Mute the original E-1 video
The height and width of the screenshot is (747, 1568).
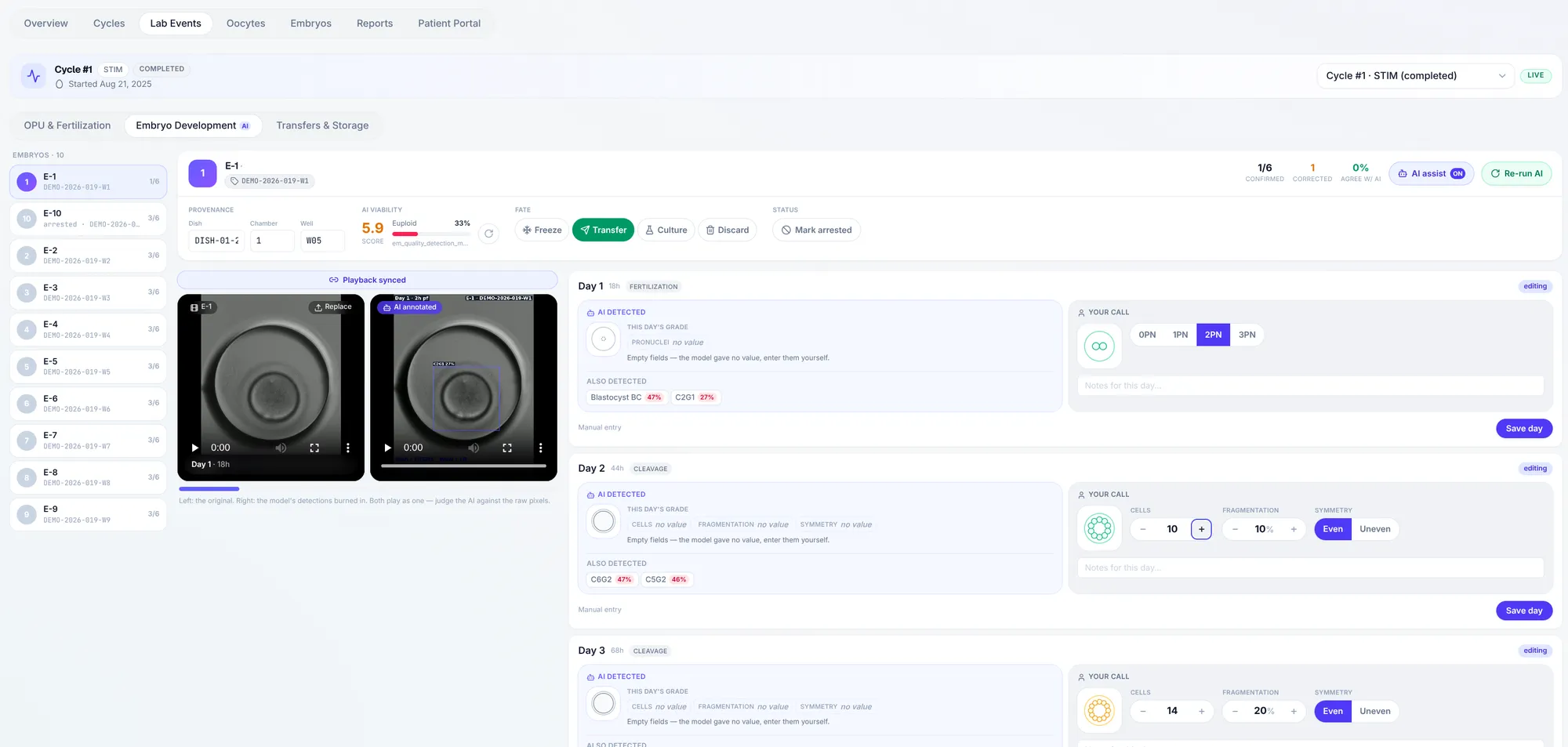pos(281,448)
